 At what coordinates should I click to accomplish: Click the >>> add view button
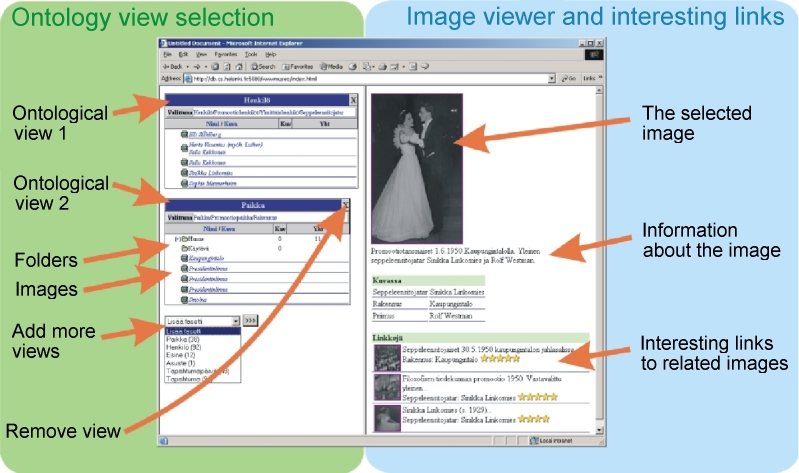pyautogui.click(x=251, y=320)
